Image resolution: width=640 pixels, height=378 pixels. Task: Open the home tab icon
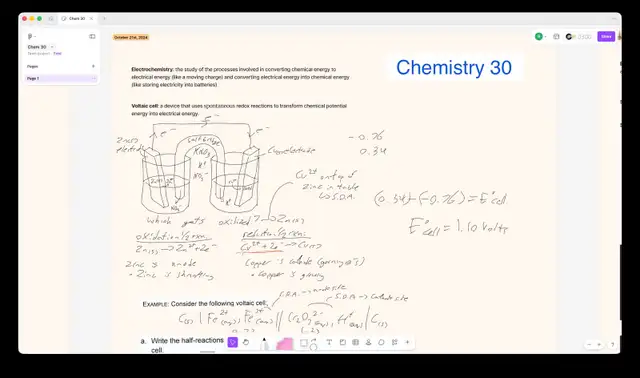(x=51, y=18)
